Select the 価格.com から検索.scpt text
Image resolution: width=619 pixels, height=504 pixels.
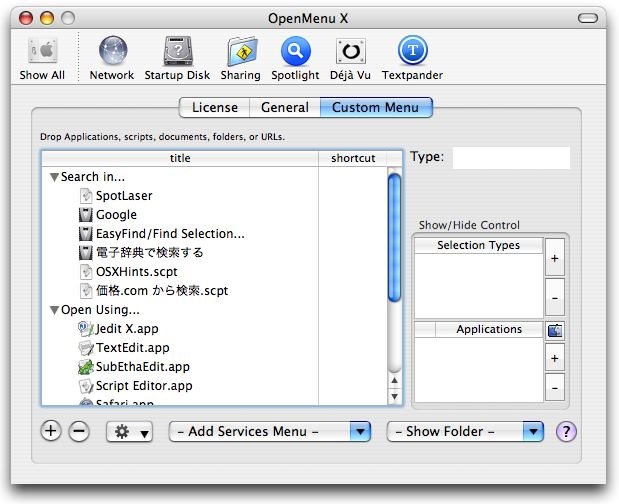(162, 290)
